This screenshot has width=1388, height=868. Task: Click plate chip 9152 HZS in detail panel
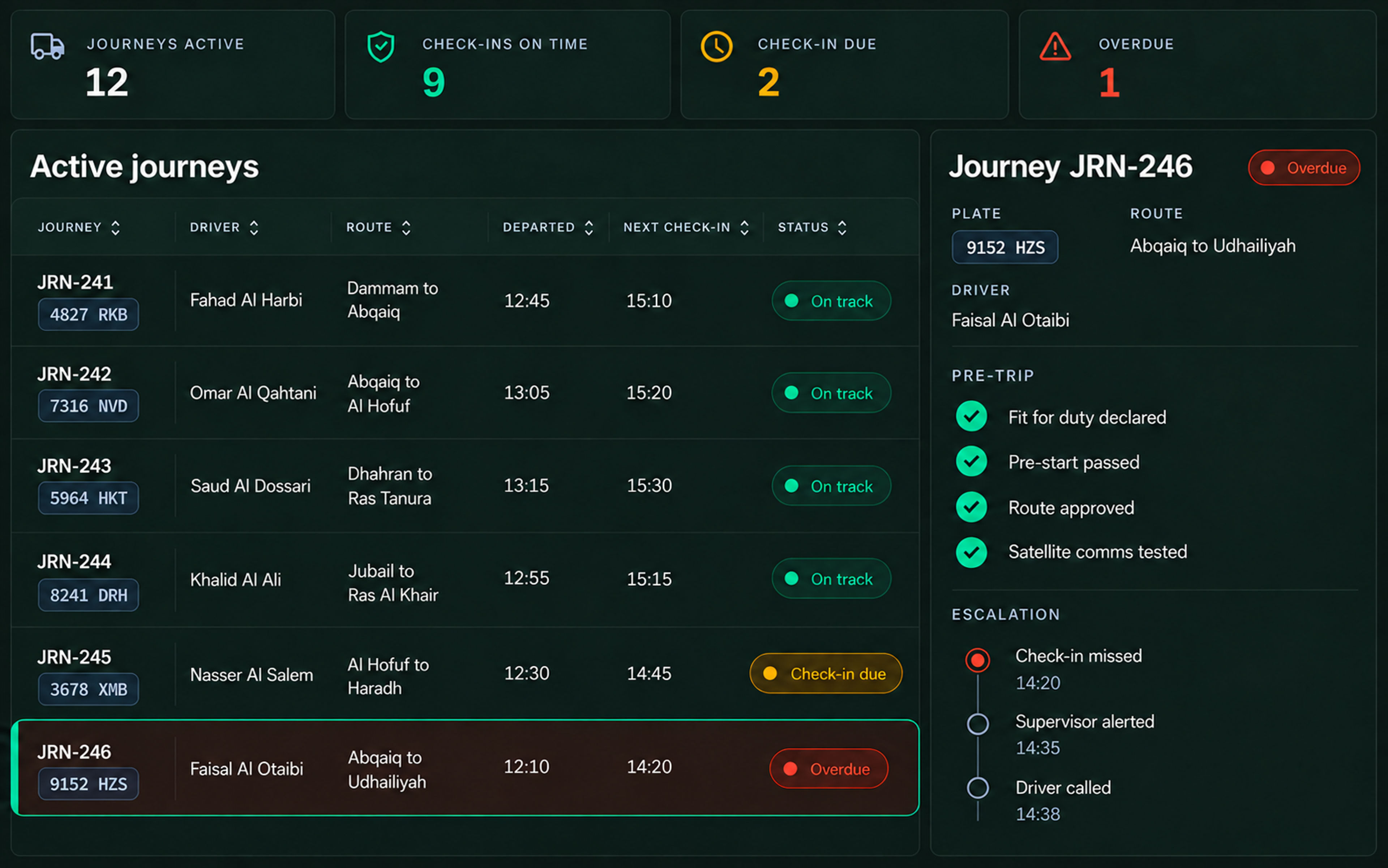1005,248
